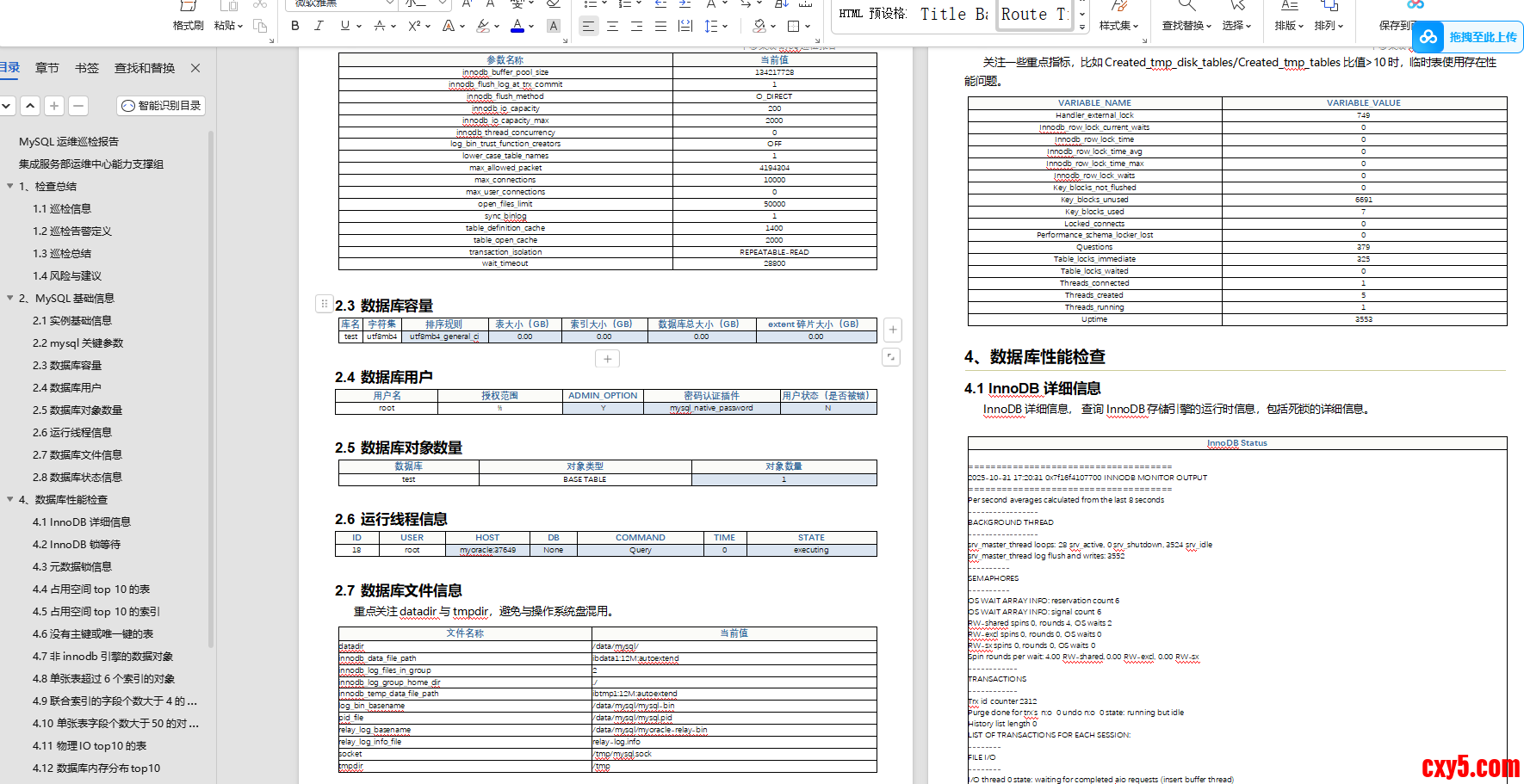Apply superscript X² formatting
This screenshot has width=1524, height=784.
414,26
